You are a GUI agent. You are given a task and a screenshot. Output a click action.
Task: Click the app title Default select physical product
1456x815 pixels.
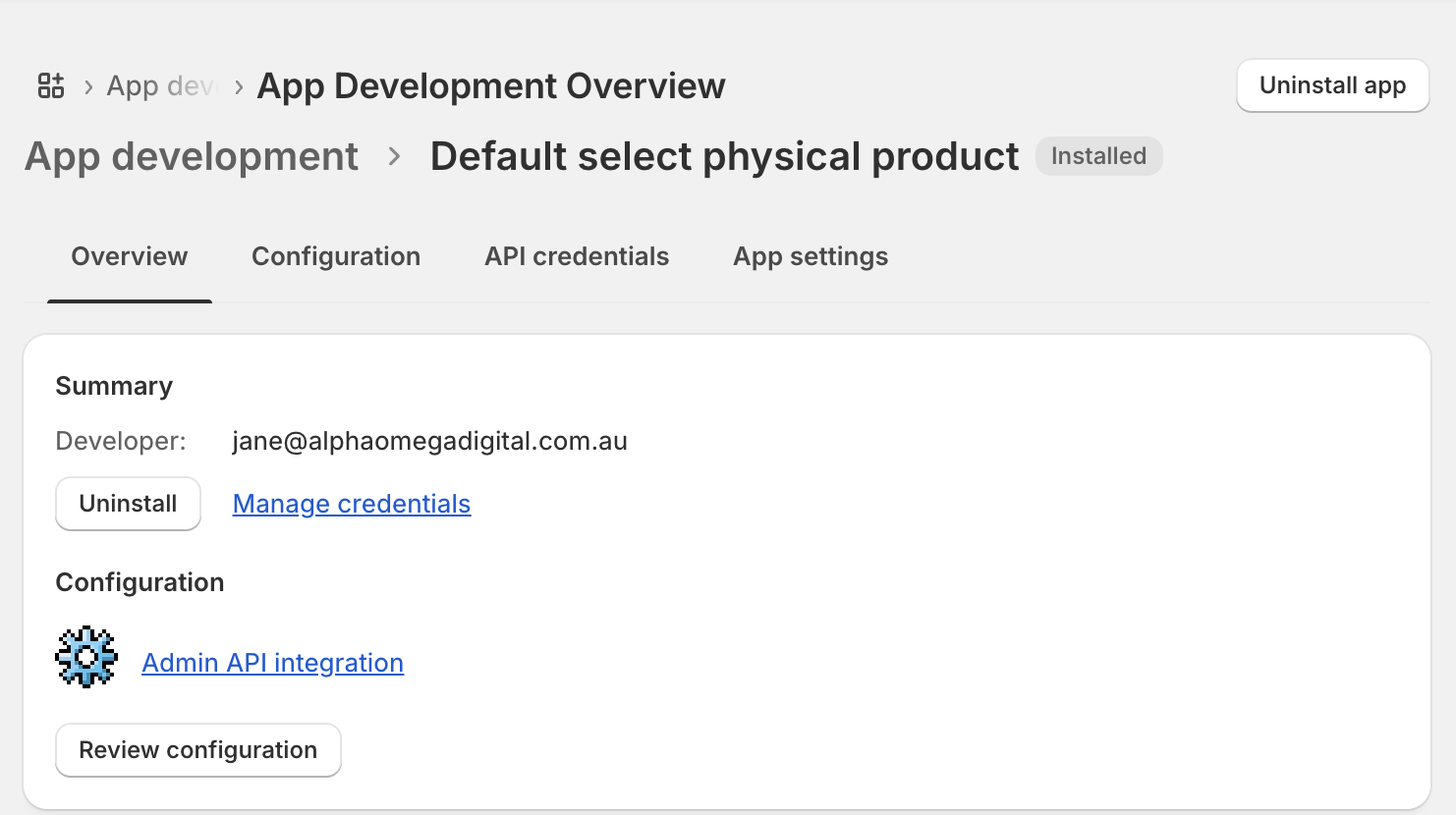724,156
